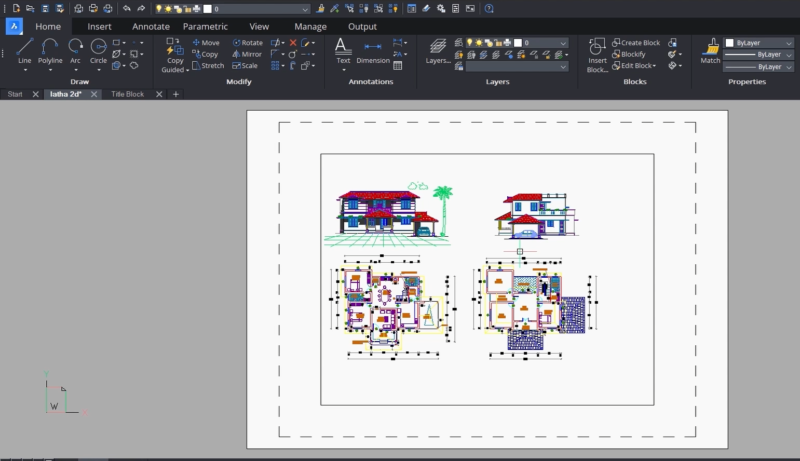Screen dimensions: 800x461
Task: Expand the layer dropdown in quick access toolbar
Action: click(x=304, y=8)
